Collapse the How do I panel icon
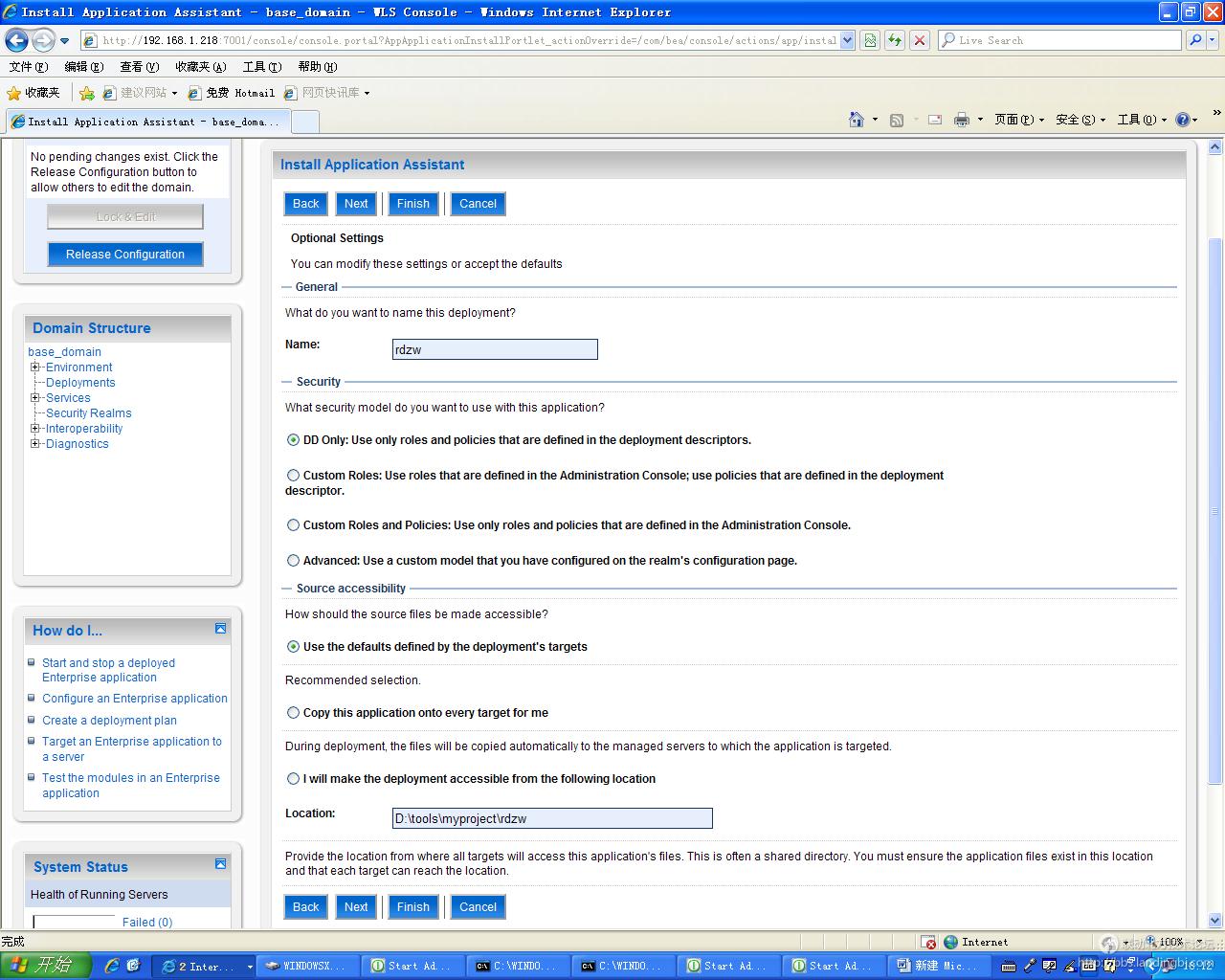 pos(220,629)
